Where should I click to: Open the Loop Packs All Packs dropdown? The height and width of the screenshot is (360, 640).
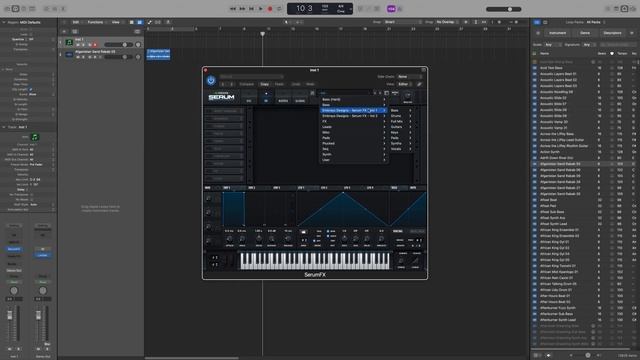click(x=596, y=22)
